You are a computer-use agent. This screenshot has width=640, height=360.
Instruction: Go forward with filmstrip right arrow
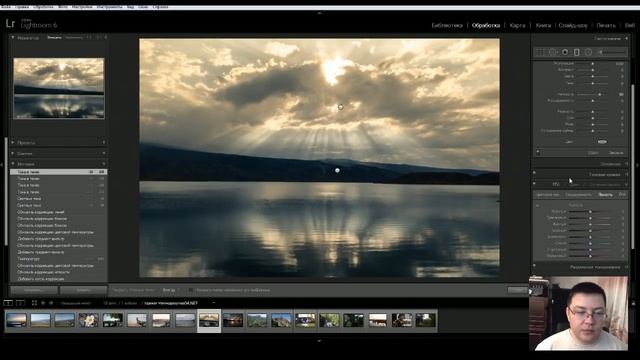51,303
